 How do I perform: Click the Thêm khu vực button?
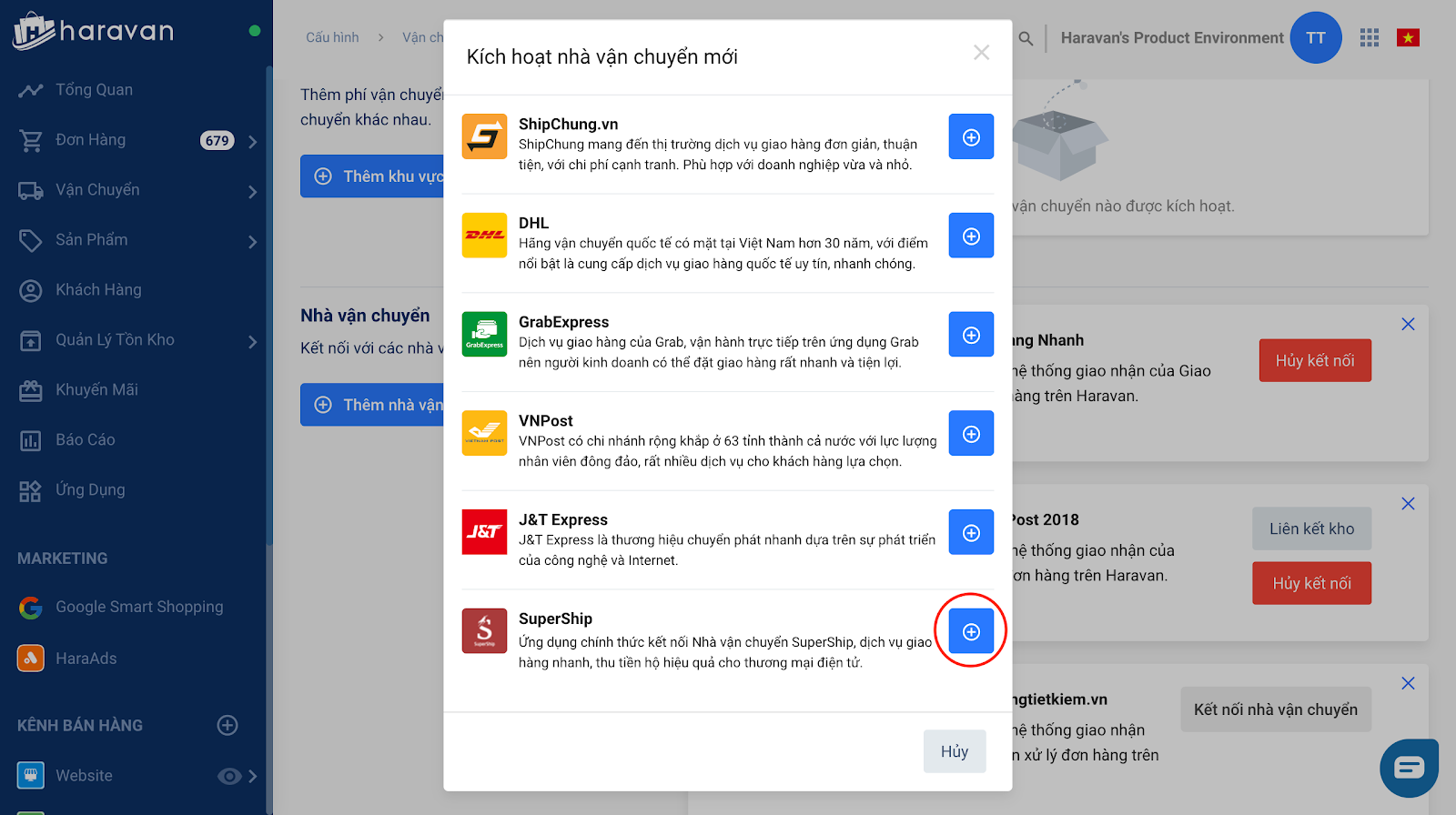click(372, 176)
